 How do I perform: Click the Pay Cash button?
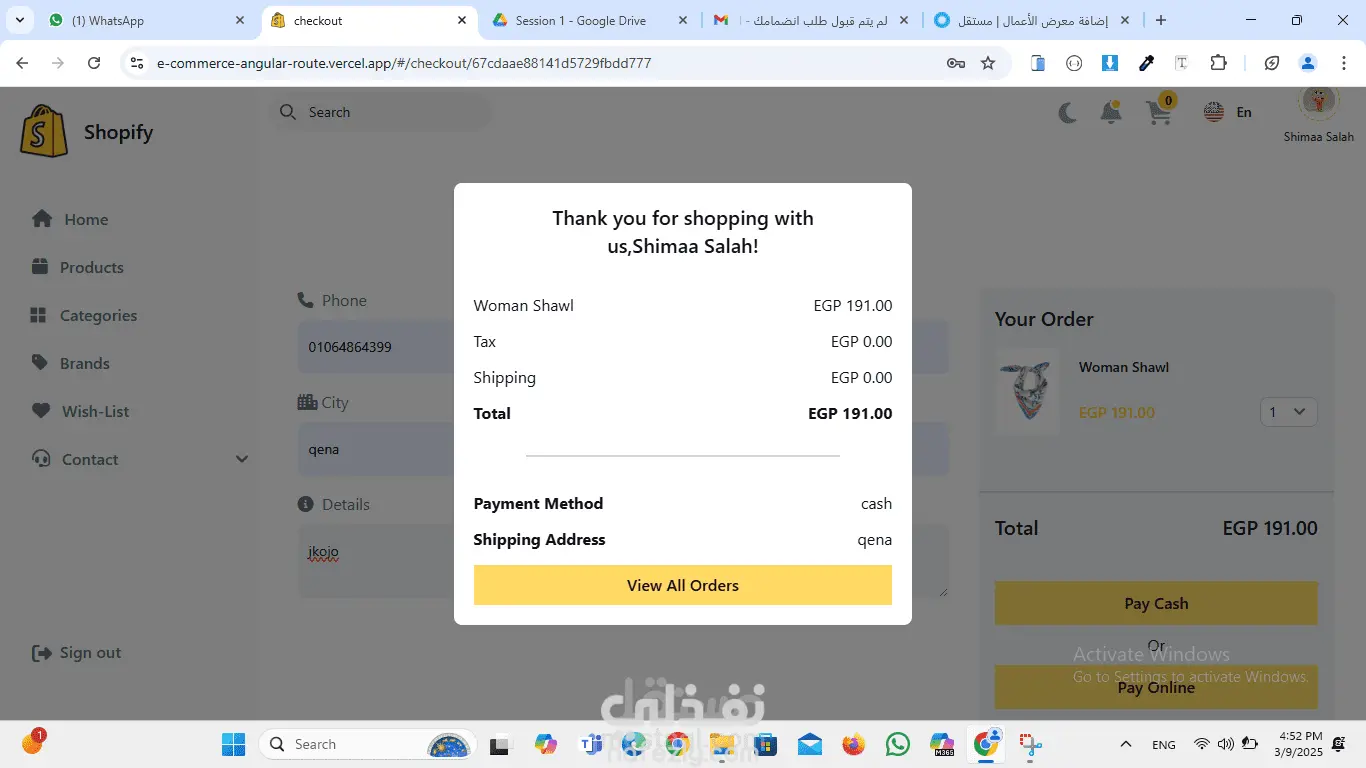coord(1156,603)
